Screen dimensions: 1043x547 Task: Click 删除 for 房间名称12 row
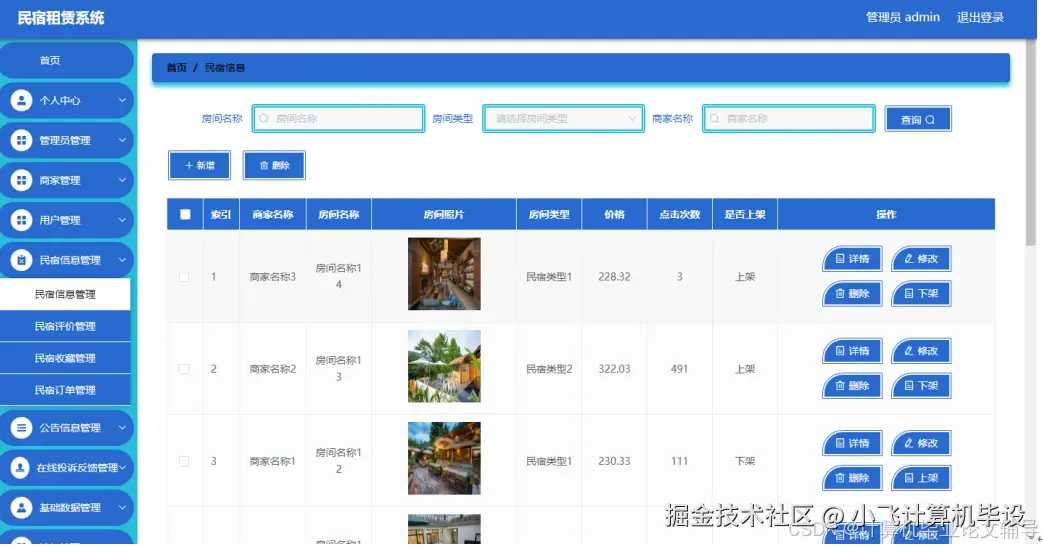pos(853,478)
